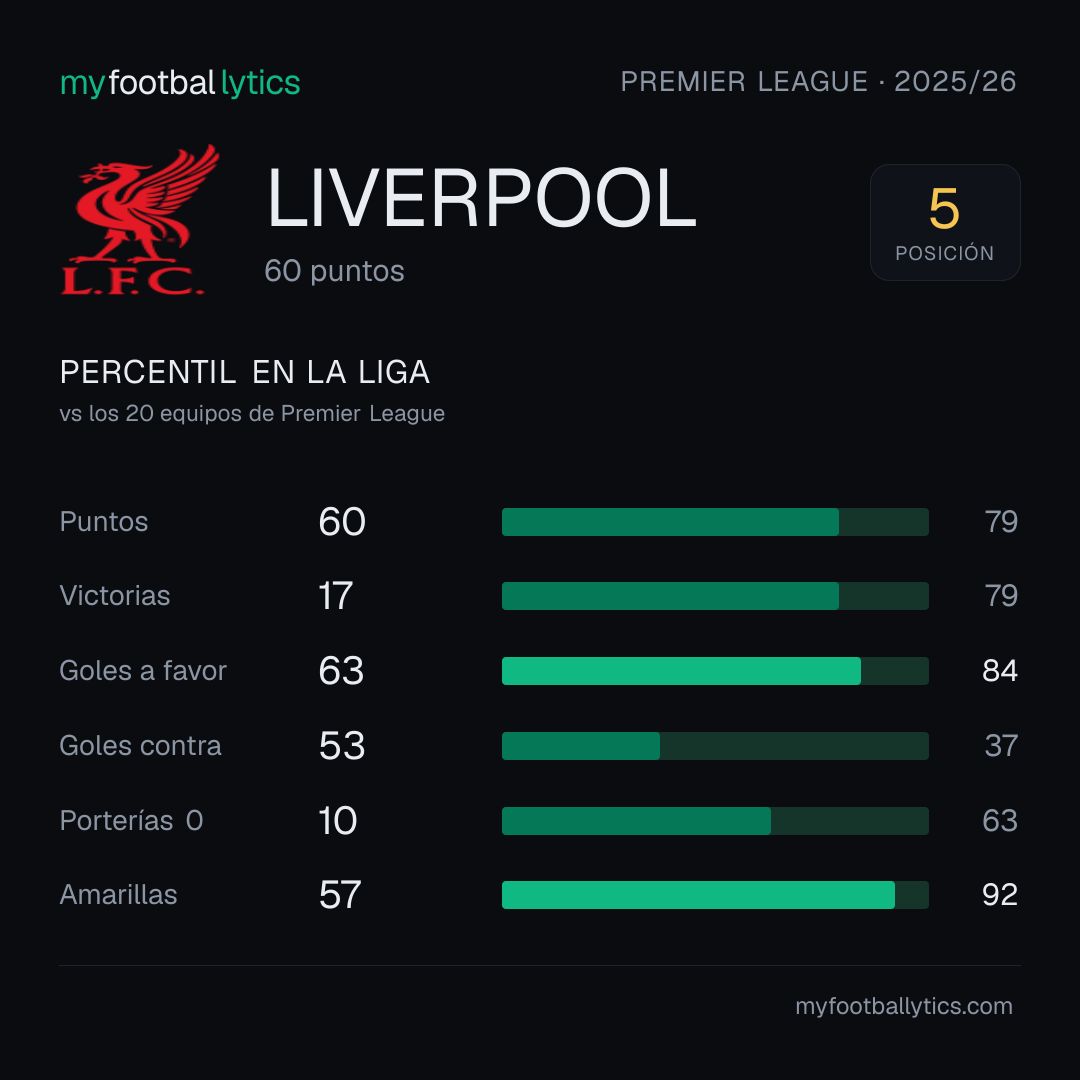
Task: Click the Goles a favor label
Action: tap(143, 670)
